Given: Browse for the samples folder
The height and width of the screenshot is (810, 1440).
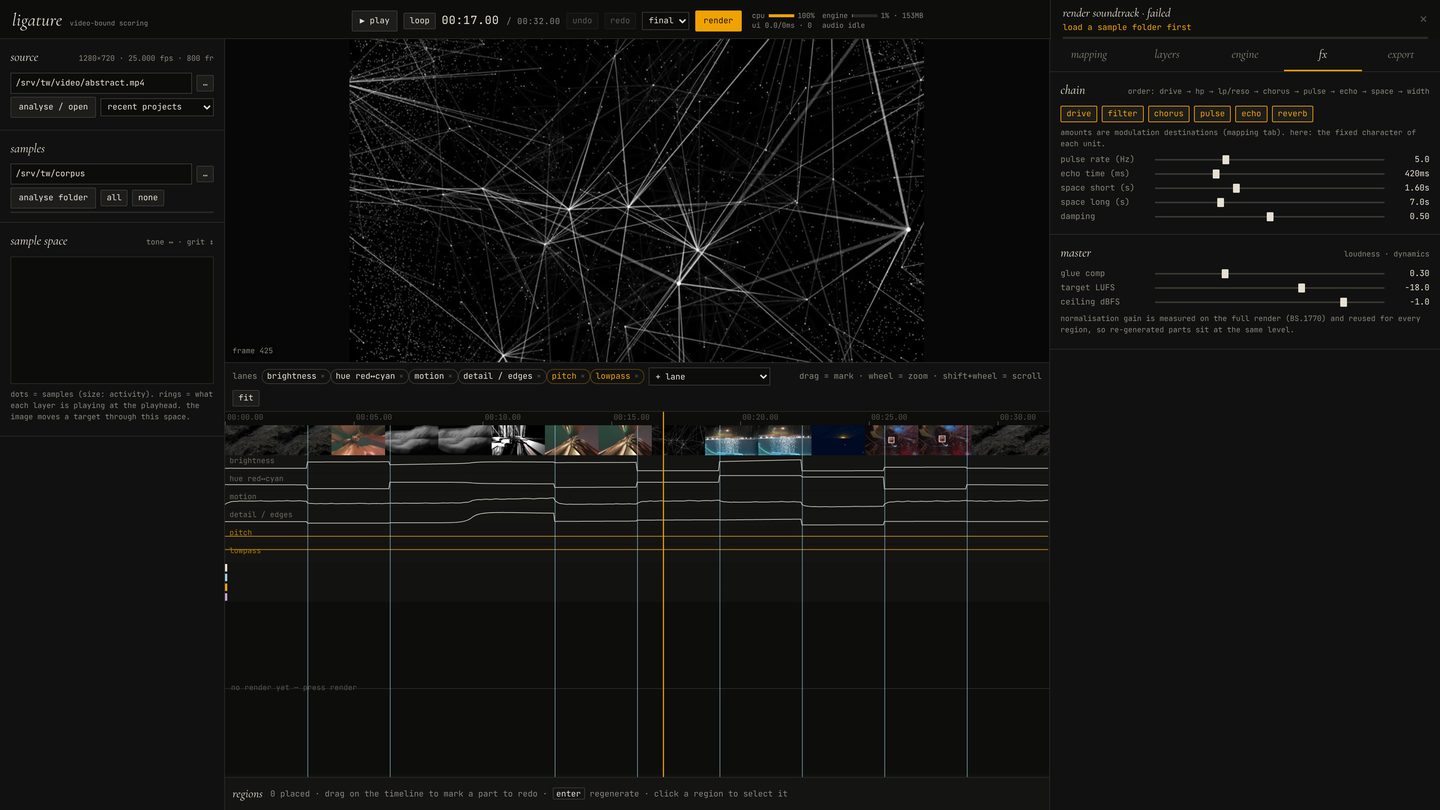Looking at the screenshot, I should coord(205,174).
